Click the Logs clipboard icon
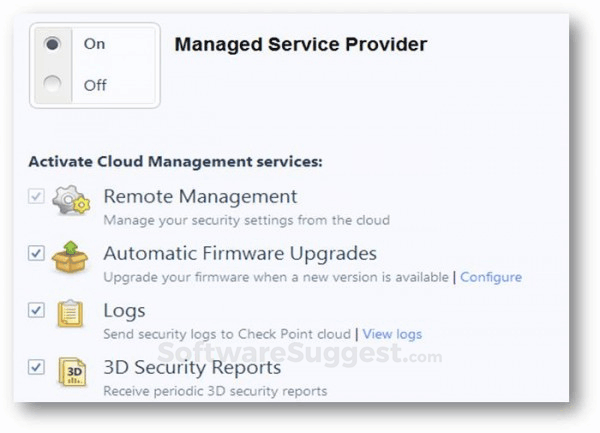Viewport: 600px width, 433px height. (x=70, y=314)
